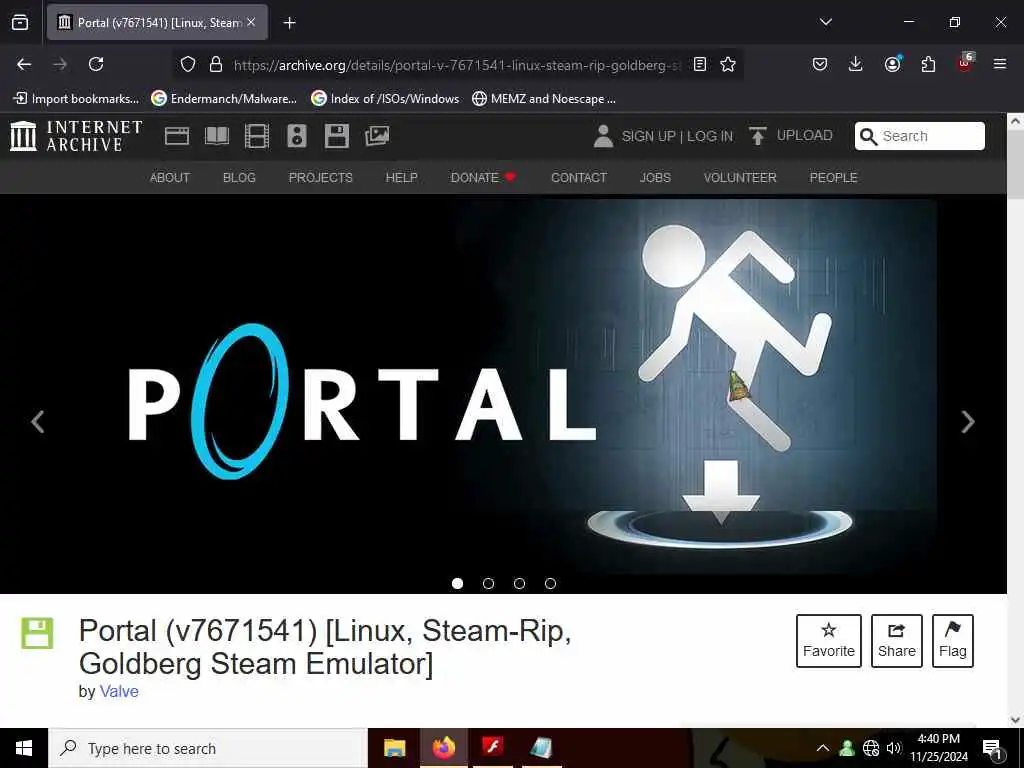Open the Images icon in Archive nav

click(x=377, y=136)
